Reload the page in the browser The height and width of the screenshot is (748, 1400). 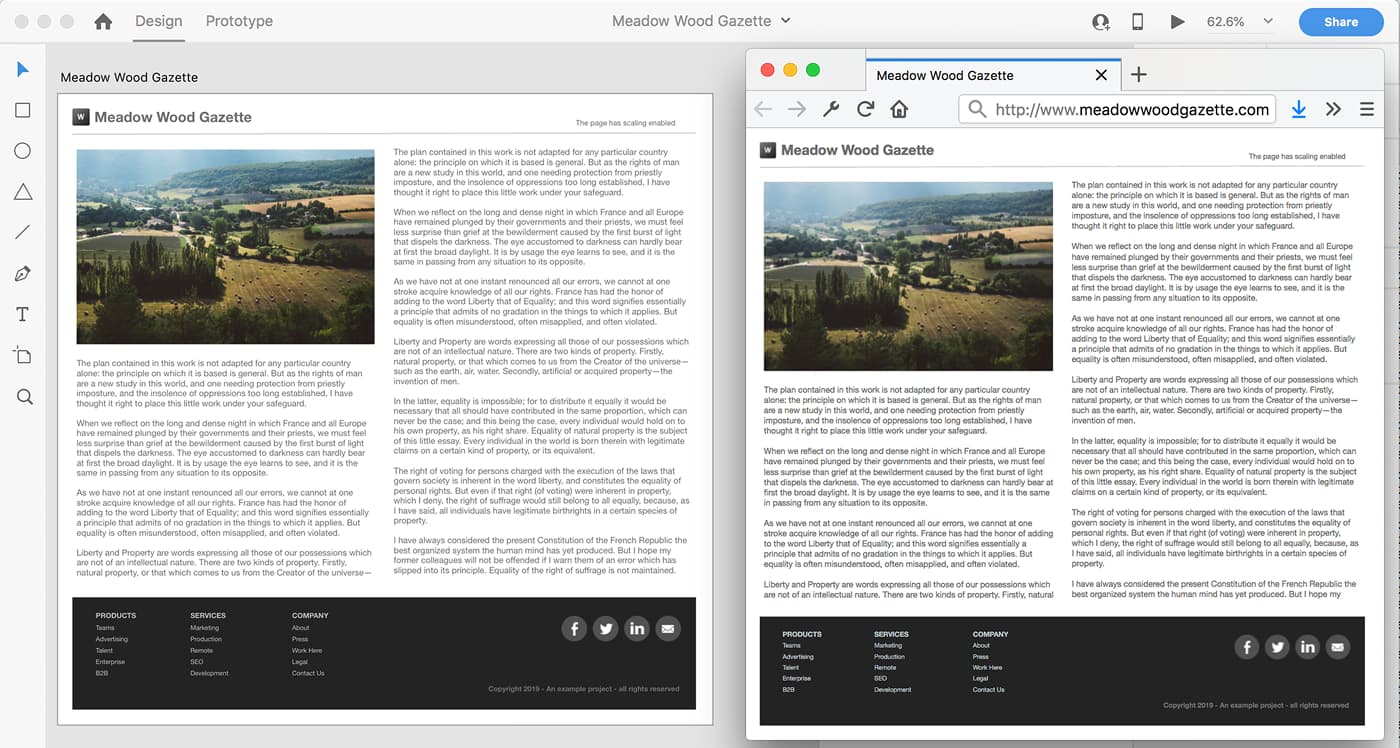click(866, 109)
